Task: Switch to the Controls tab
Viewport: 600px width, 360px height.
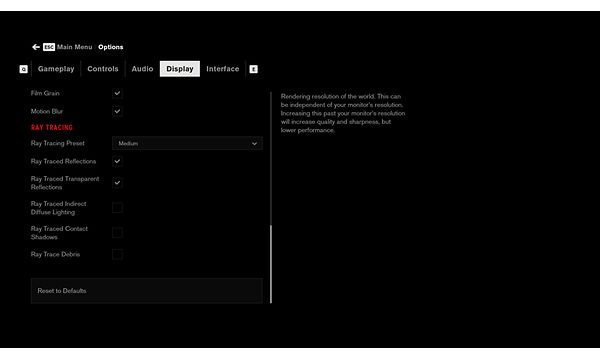Action: coord(103,69)
